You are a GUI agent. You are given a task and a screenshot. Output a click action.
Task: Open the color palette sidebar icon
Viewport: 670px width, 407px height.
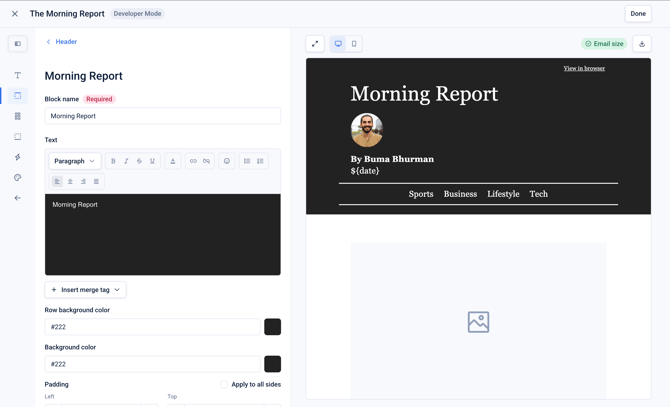[18, 177]
